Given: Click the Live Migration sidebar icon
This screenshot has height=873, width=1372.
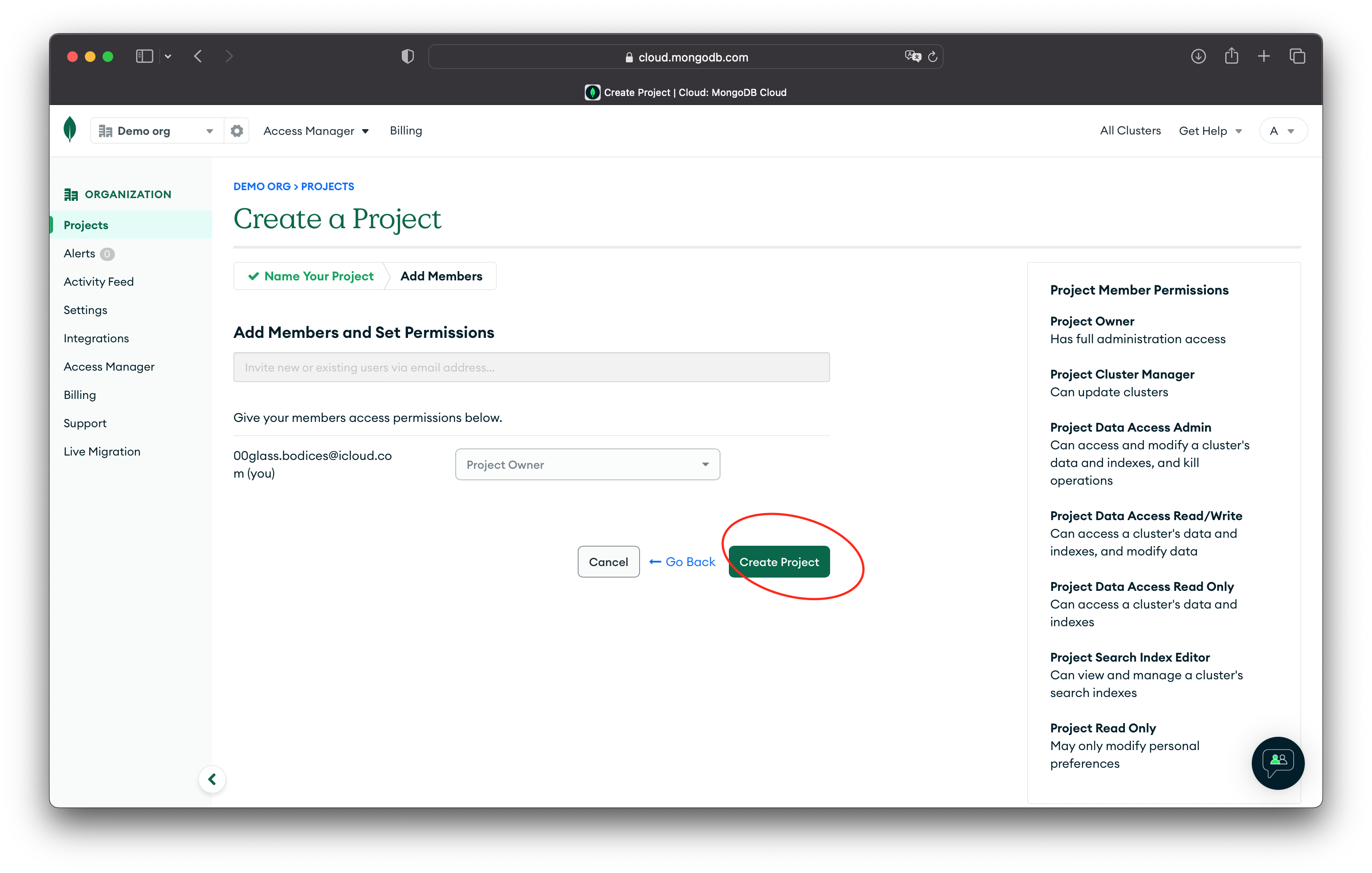Looking at the screenshot, I should tap(102, 452).
